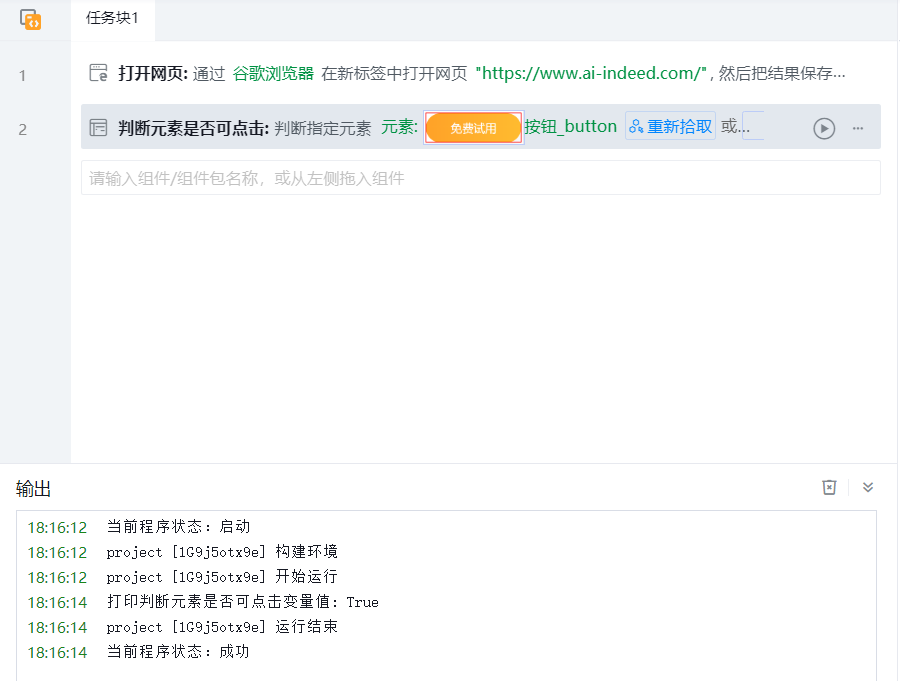Click line number 1 in the gutter
Screen dimensions: 900x681
coord(23,75)
